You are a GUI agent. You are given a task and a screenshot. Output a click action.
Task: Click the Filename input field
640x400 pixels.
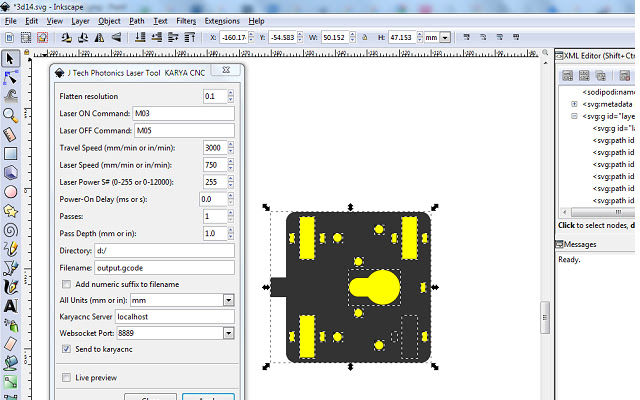(164, 268)
